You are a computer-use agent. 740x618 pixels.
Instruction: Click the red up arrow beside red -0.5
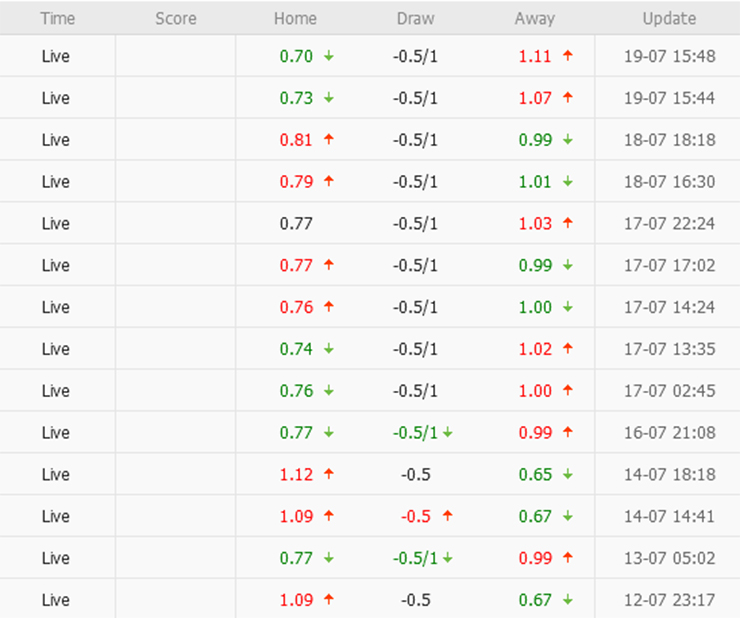click(x=447, y=516)
